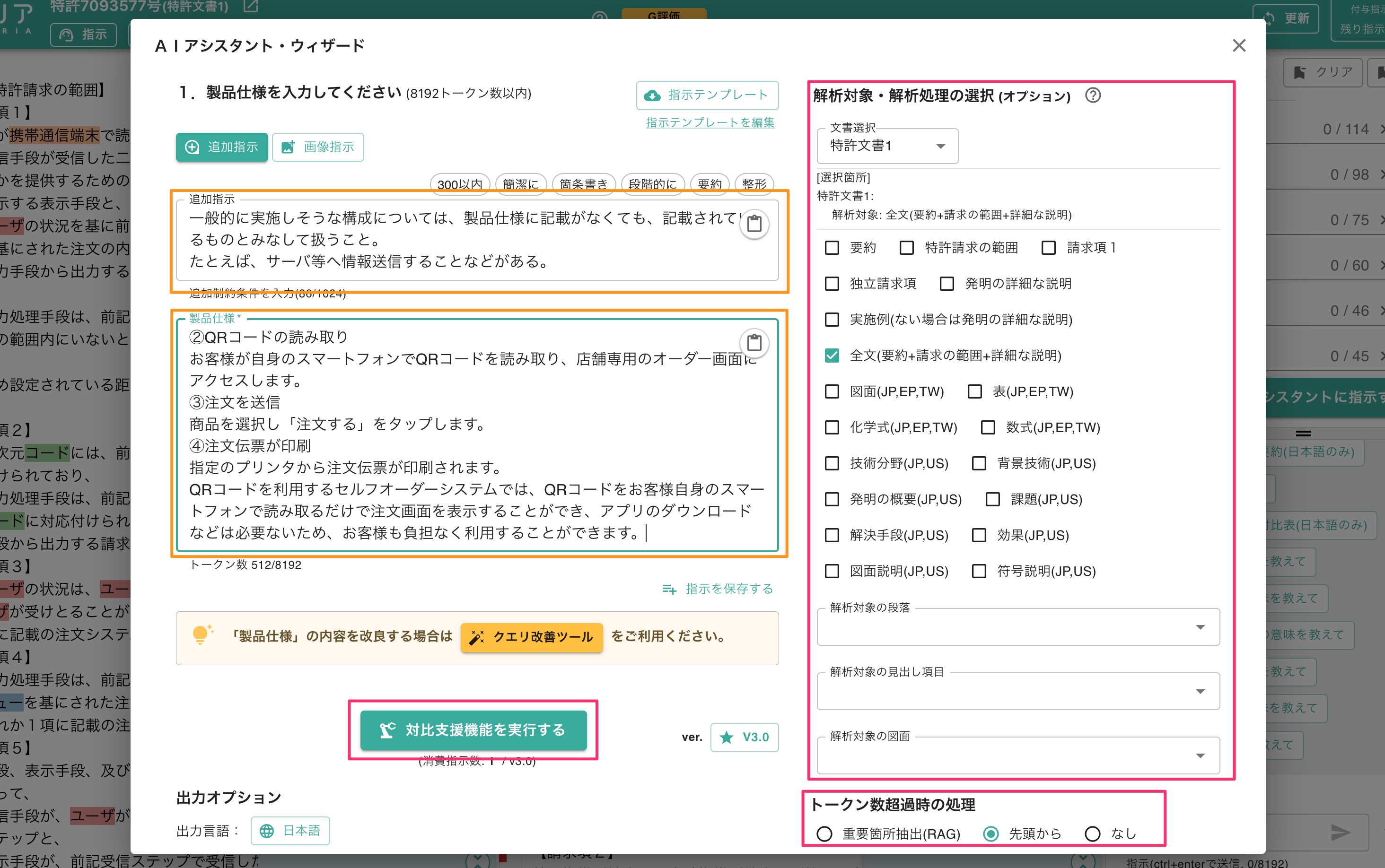Apply the 箇条書き instruction chip

(583, 184)
